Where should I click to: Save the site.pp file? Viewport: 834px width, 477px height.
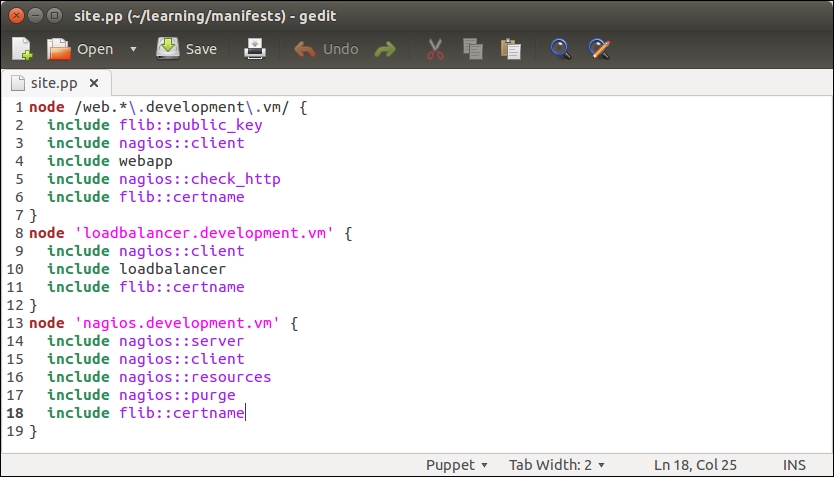pos(187,49)
